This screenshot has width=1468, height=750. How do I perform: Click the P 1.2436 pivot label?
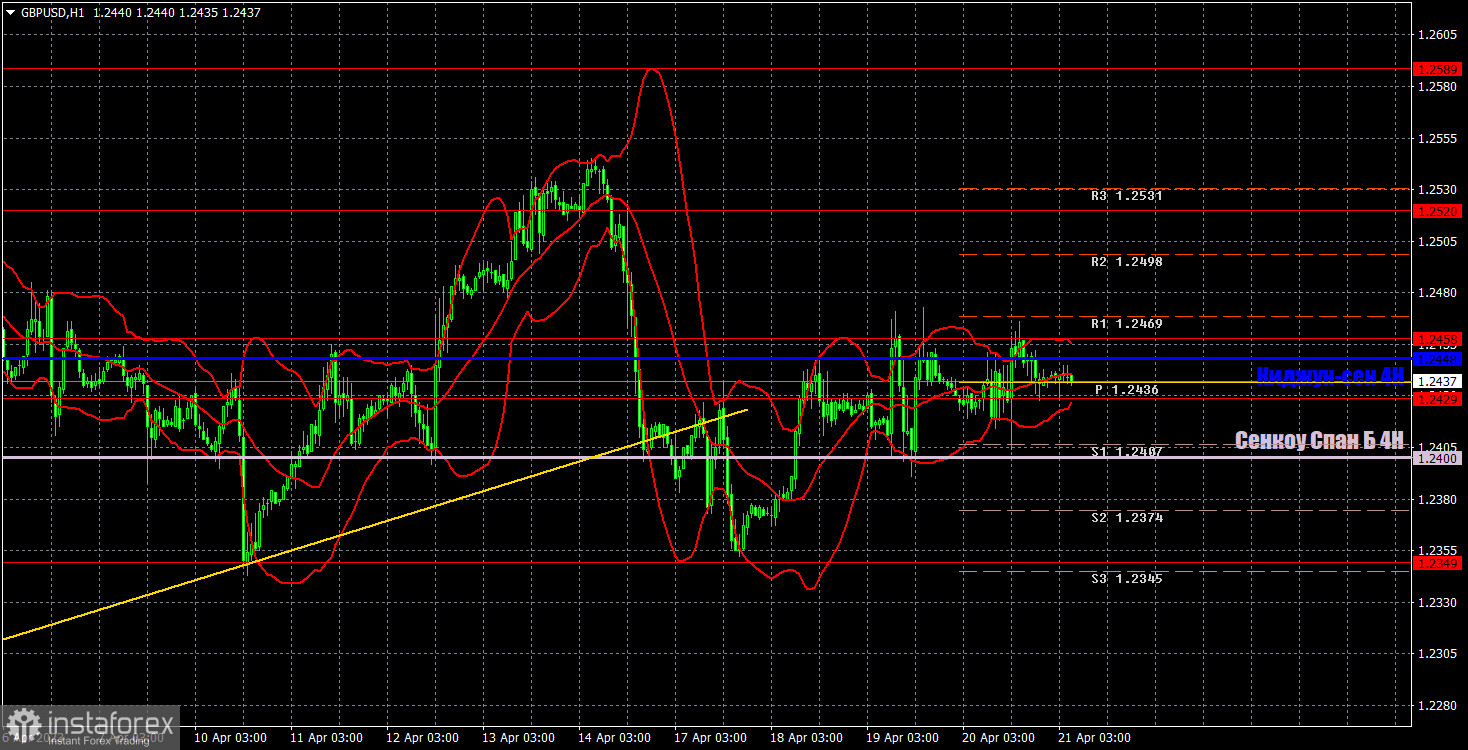pyautogui.click(x=1127, y=390)
